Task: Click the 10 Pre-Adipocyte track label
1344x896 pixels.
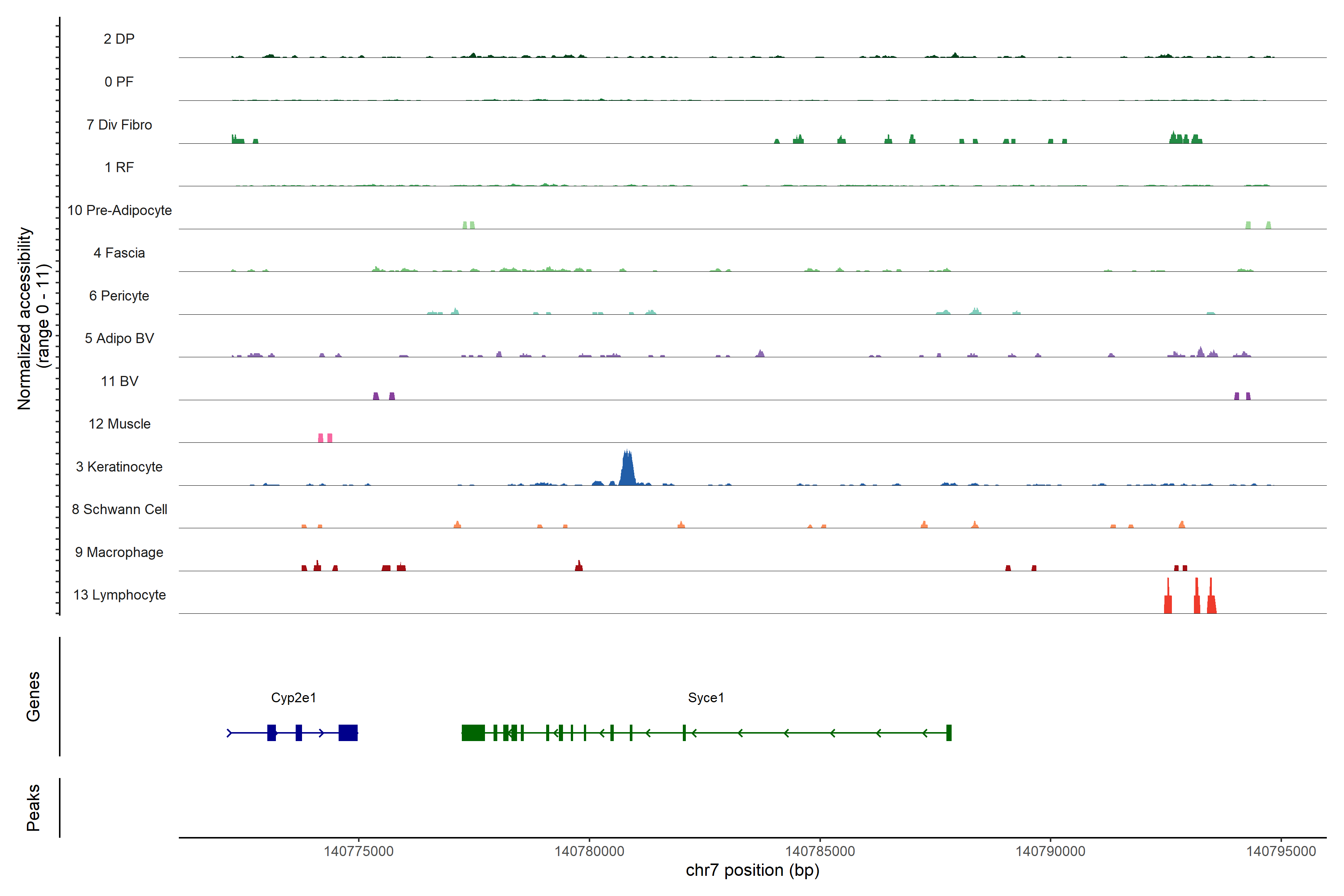Action: [119, 210]
